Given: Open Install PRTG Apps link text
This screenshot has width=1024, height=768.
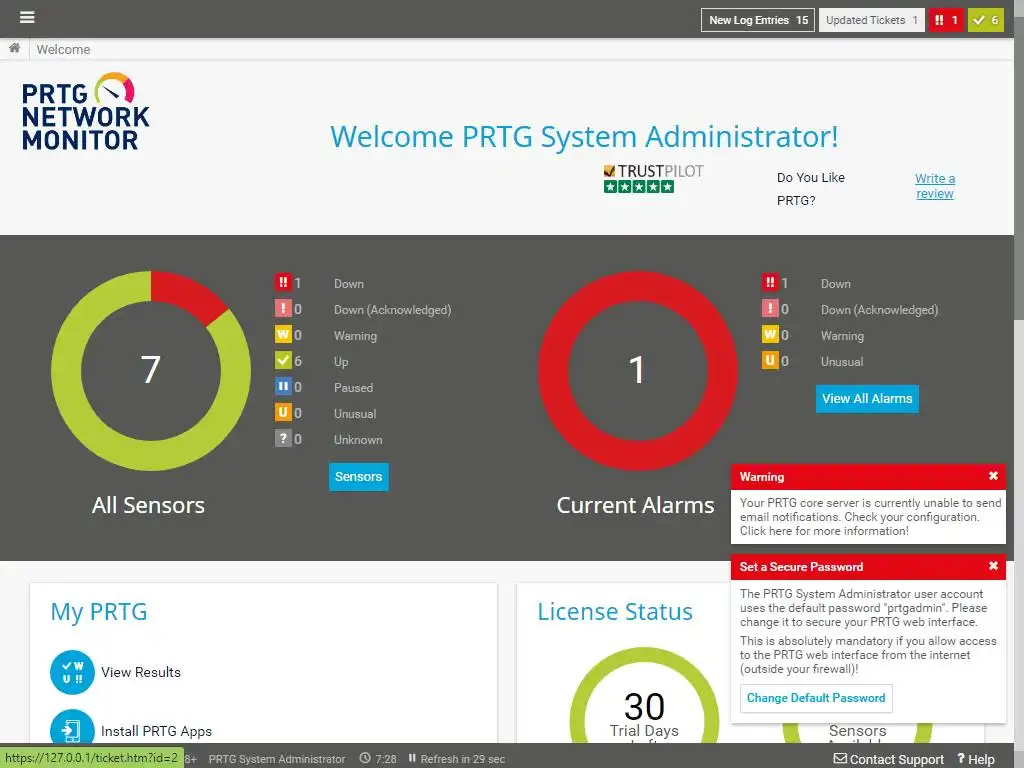Looking at the screenshot, I should pyautogui.click(x=156, y=731).
